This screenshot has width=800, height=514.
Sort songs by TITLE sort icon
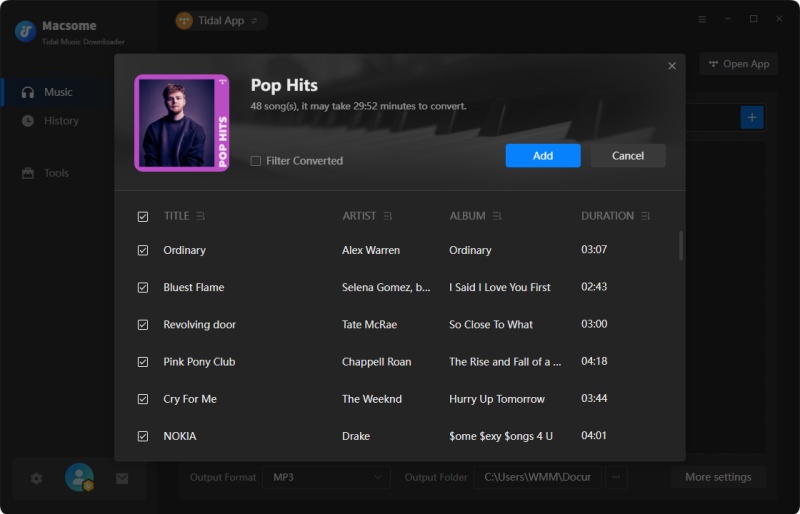(x=201, y=216)
